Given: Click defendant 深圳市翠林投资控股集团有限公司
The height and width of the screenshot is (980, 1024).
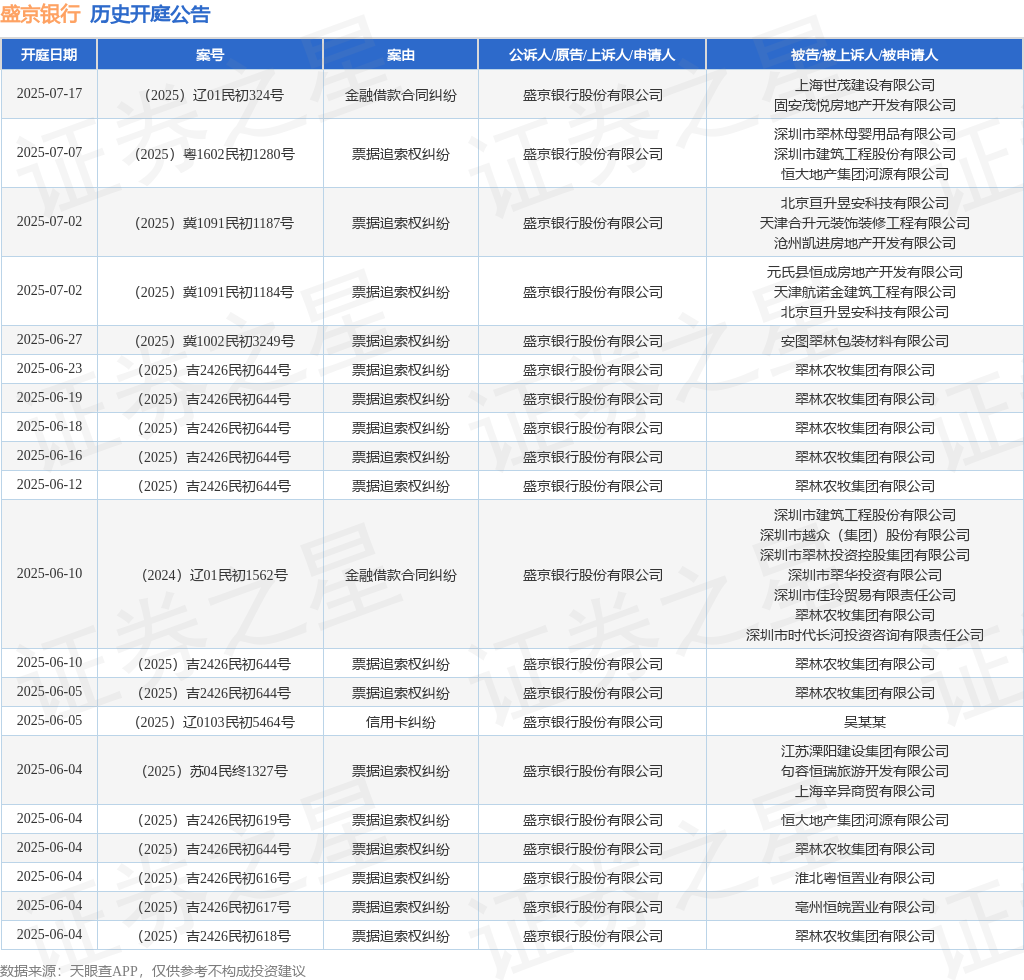Looking at the screenshot, I should [x=865, y=555].
